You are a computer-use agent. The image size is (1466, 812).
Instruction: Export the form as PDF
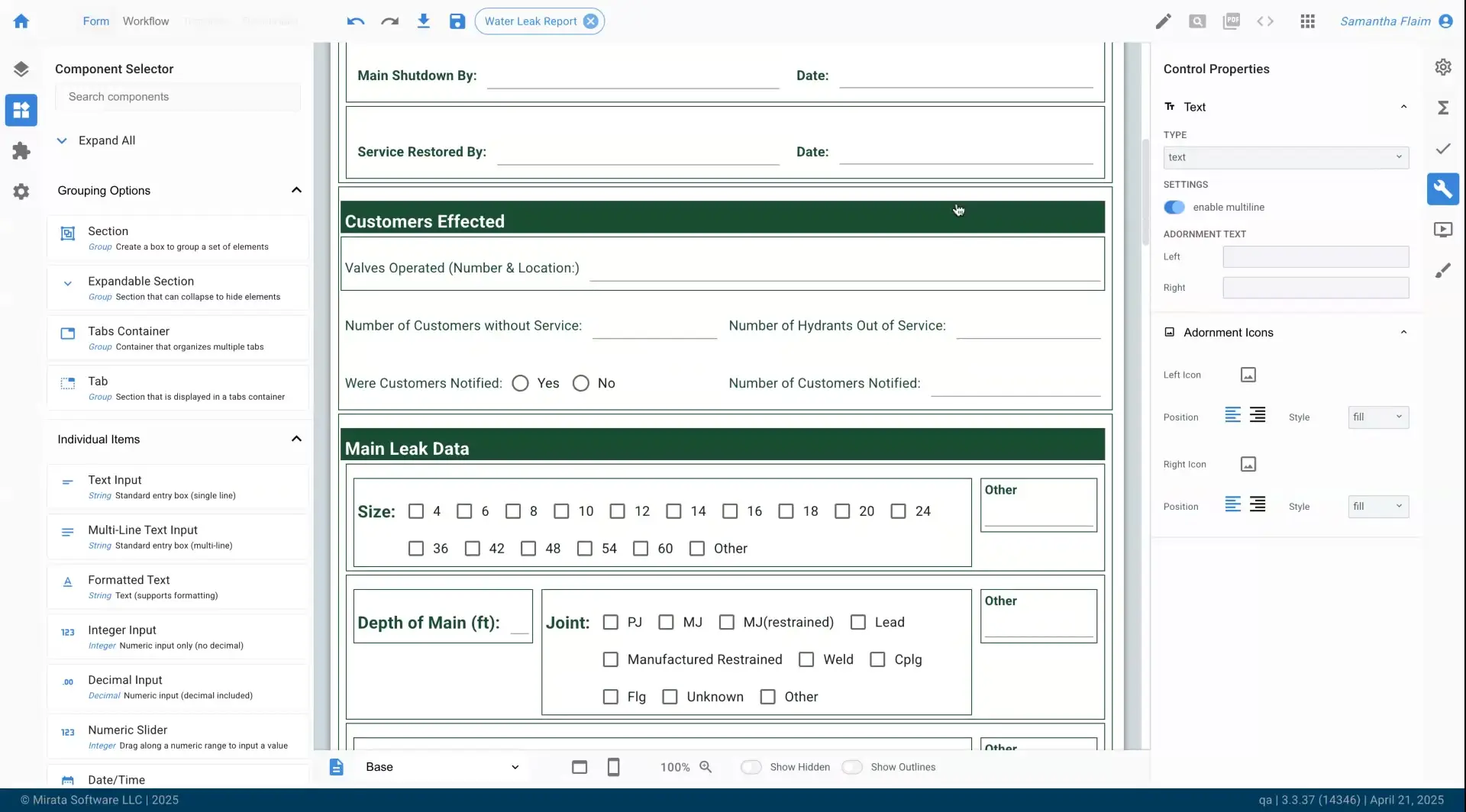click(x=1232, y=21)
